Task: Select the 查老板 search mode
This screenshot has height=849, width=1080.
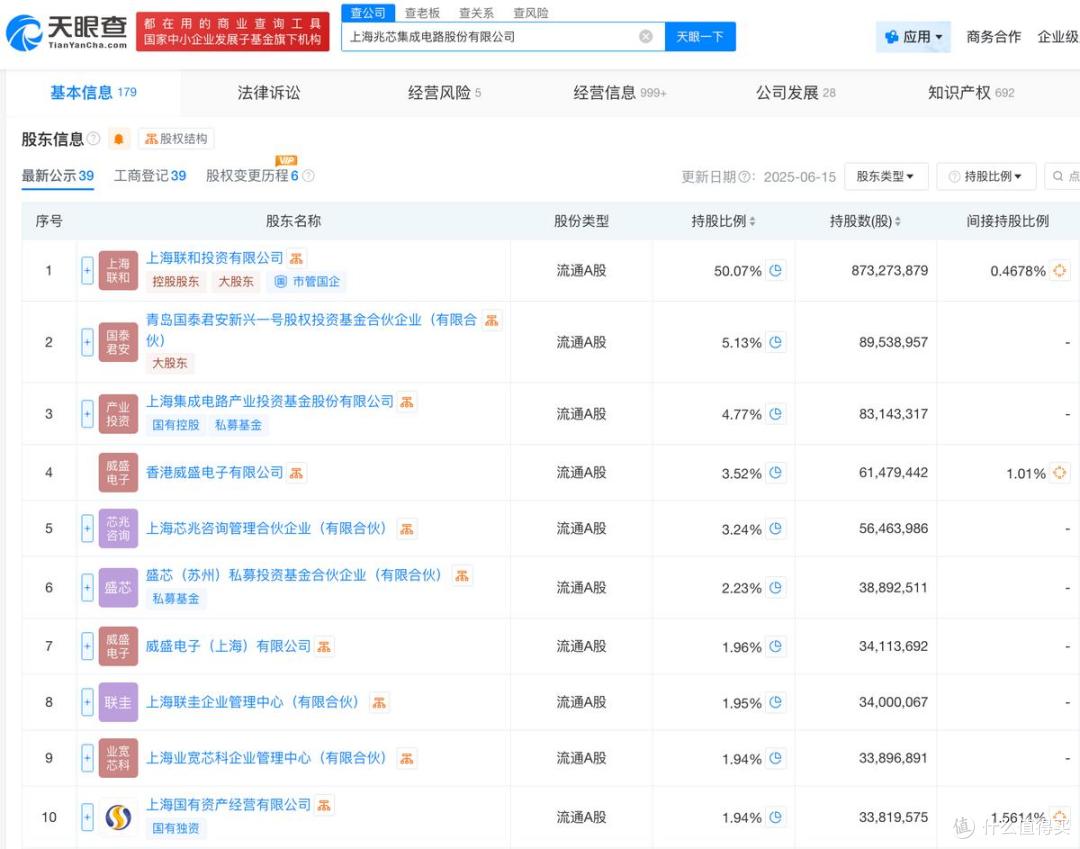Action: coord(422,13)
